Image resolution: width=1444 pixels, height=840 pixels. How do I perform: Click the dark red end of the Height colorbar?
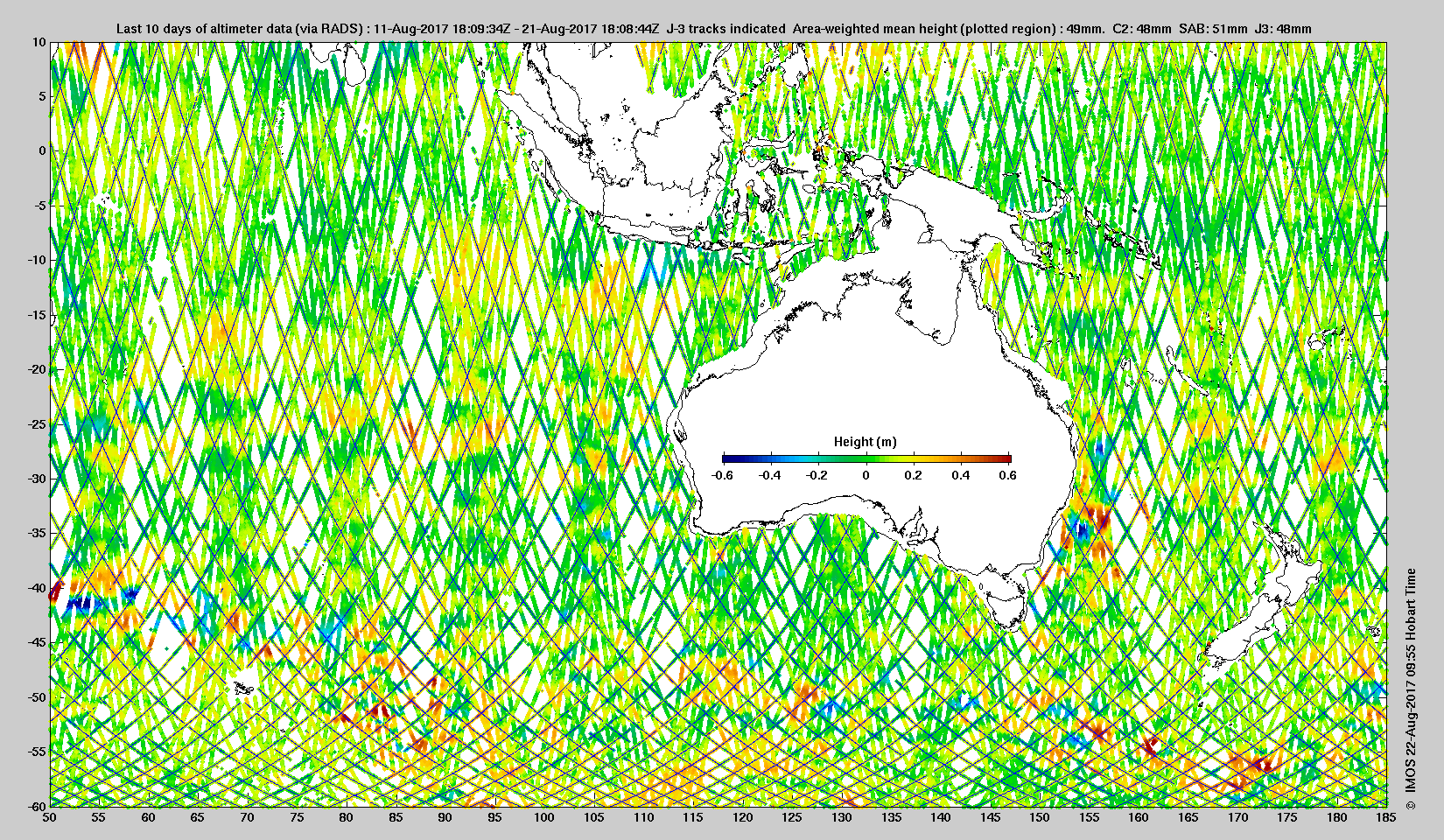coord(1007,458)
